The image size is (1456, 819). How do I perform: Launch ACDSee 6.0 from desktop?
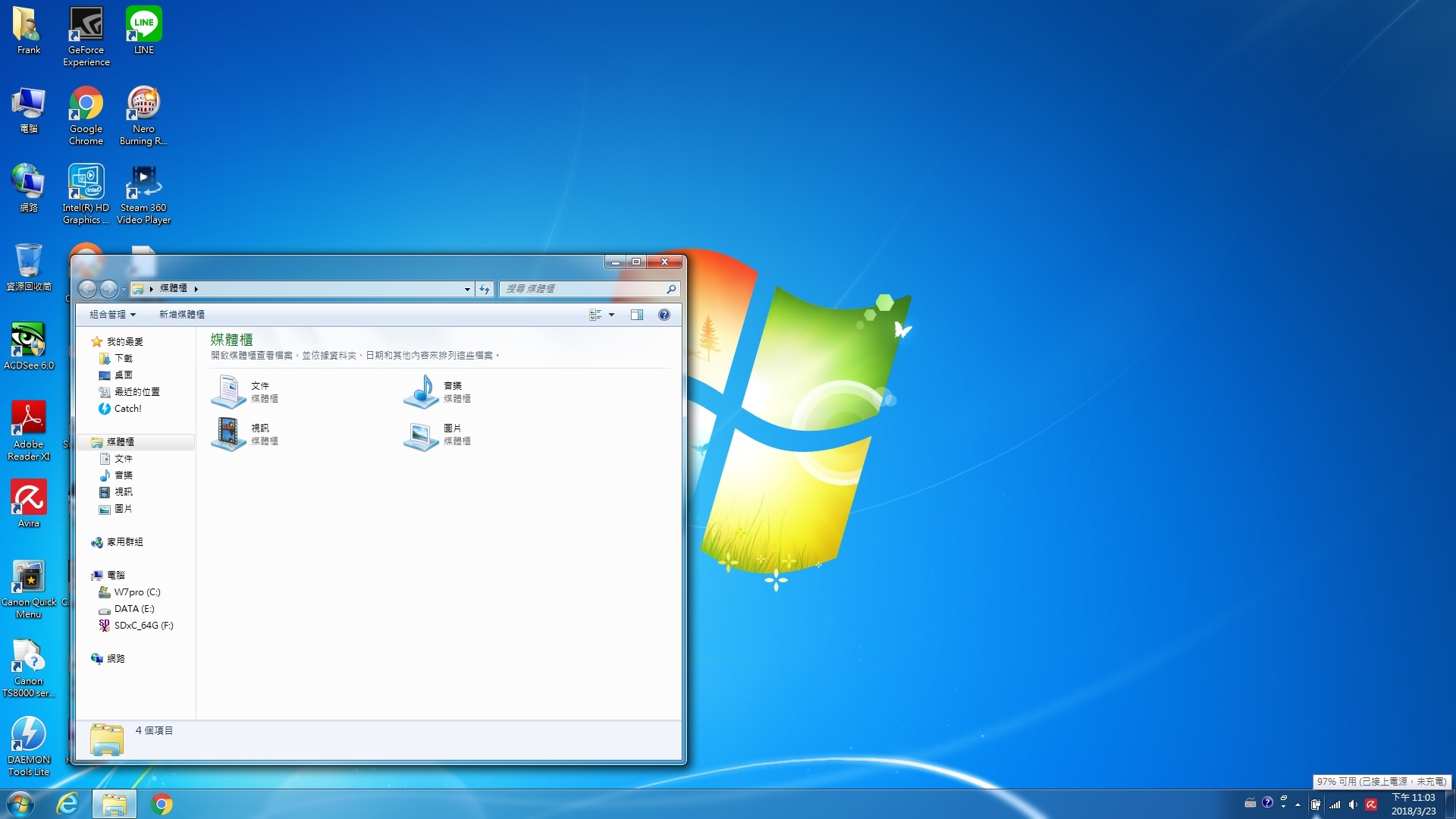pyautogui.click(x=28, y=347)
